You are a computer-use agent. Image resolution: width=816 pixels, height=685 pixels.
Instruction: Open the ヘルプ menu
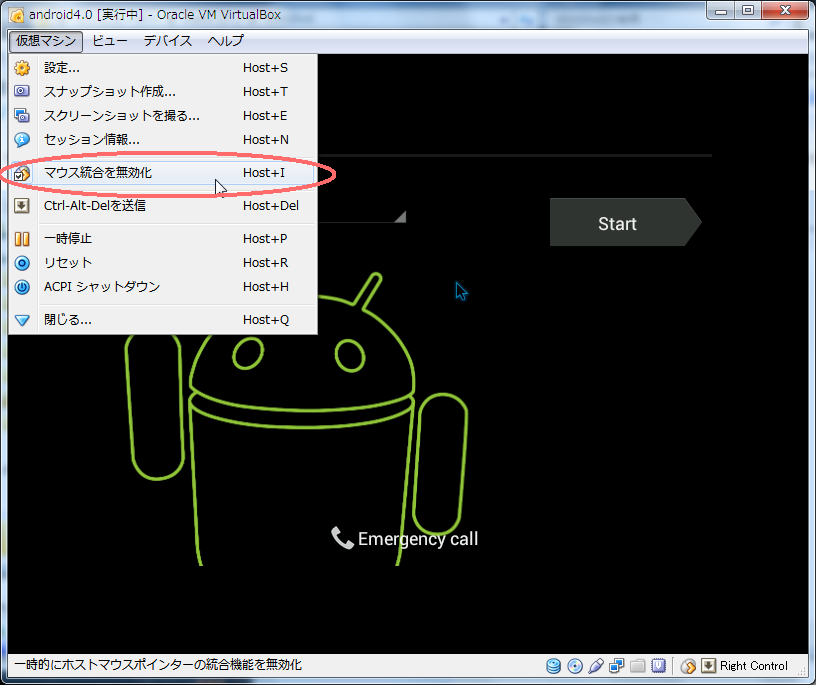[225, 41]
